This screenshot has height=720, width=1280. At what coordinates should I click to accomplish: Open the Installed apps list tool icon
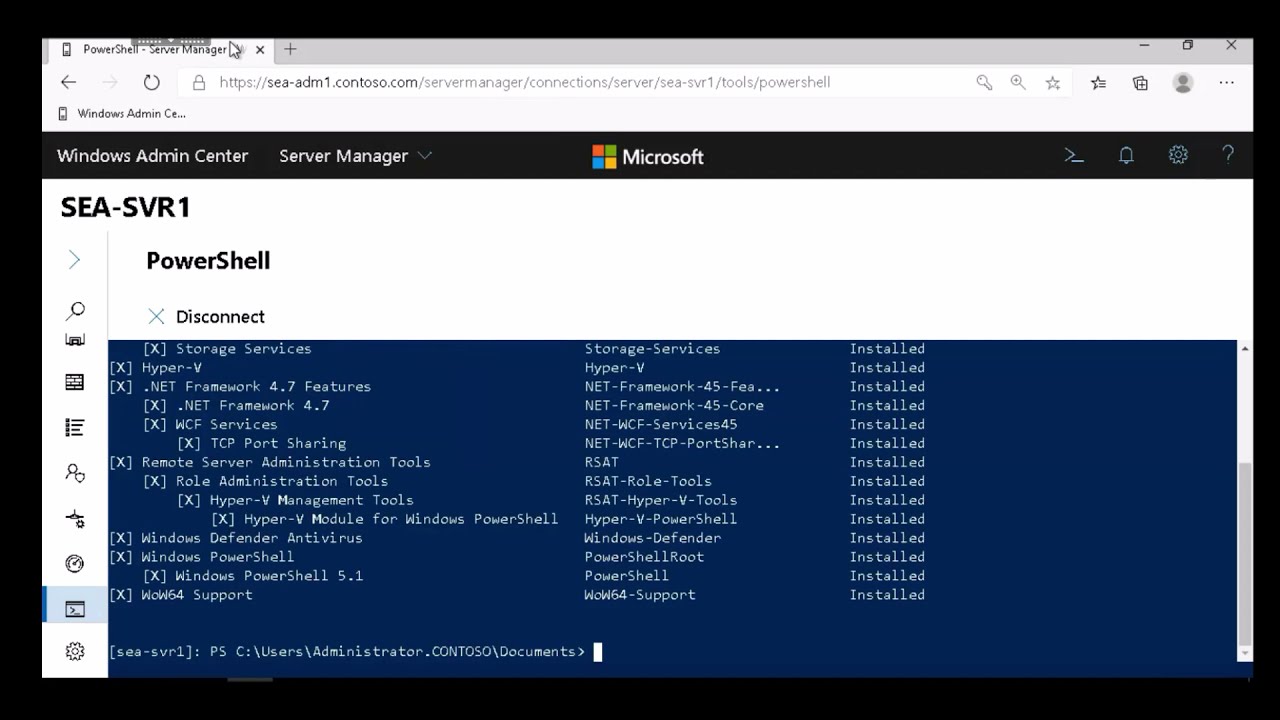click(x=75, y=428)
